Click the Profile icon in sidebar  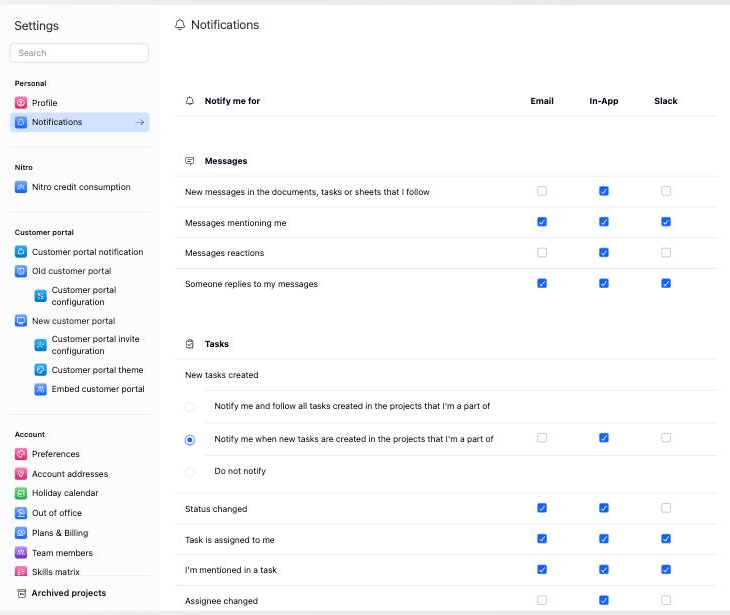(21, 103)
